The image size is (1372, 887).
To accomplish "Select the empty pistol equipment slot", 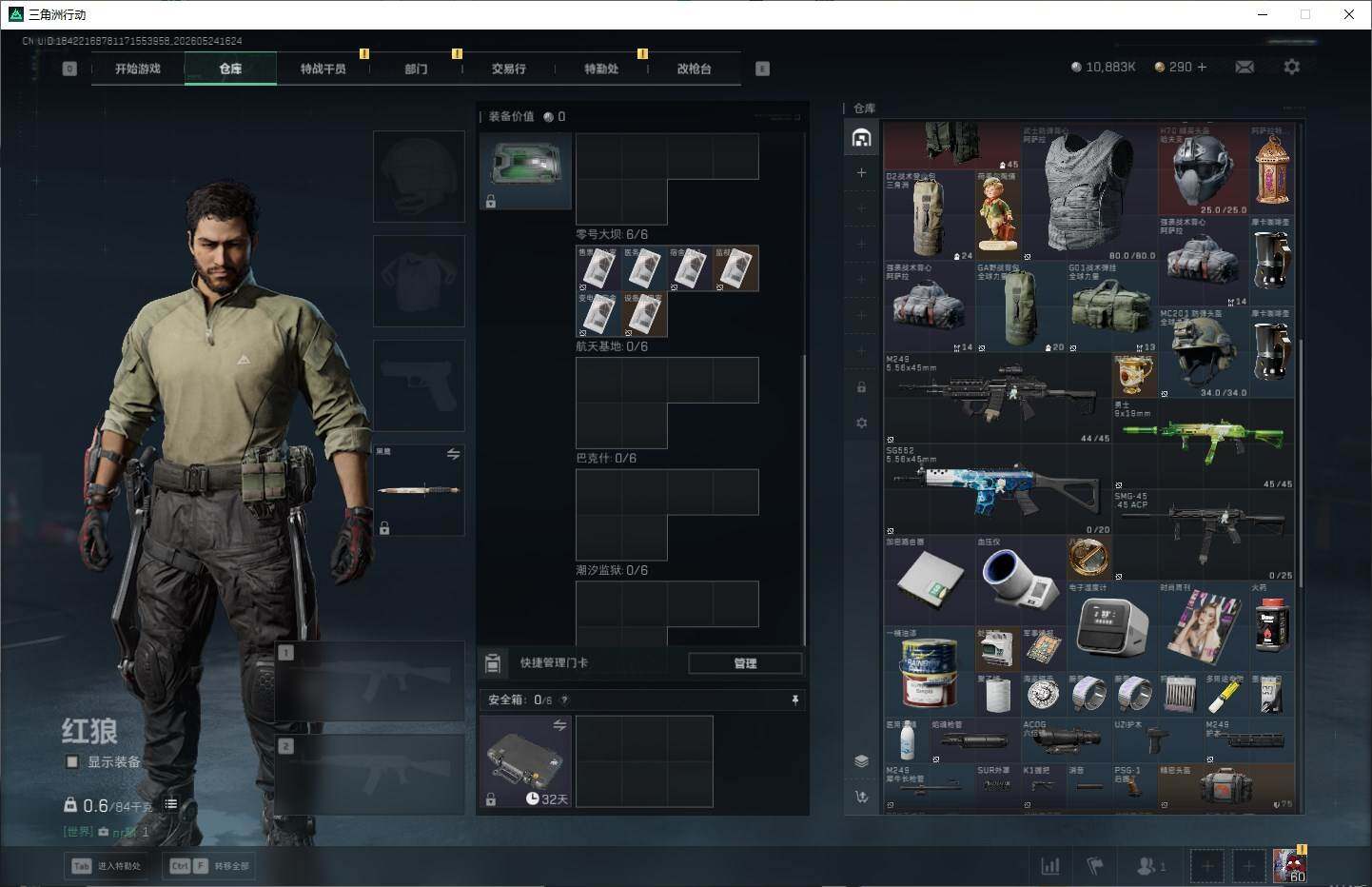I will (x=419, y=384).
